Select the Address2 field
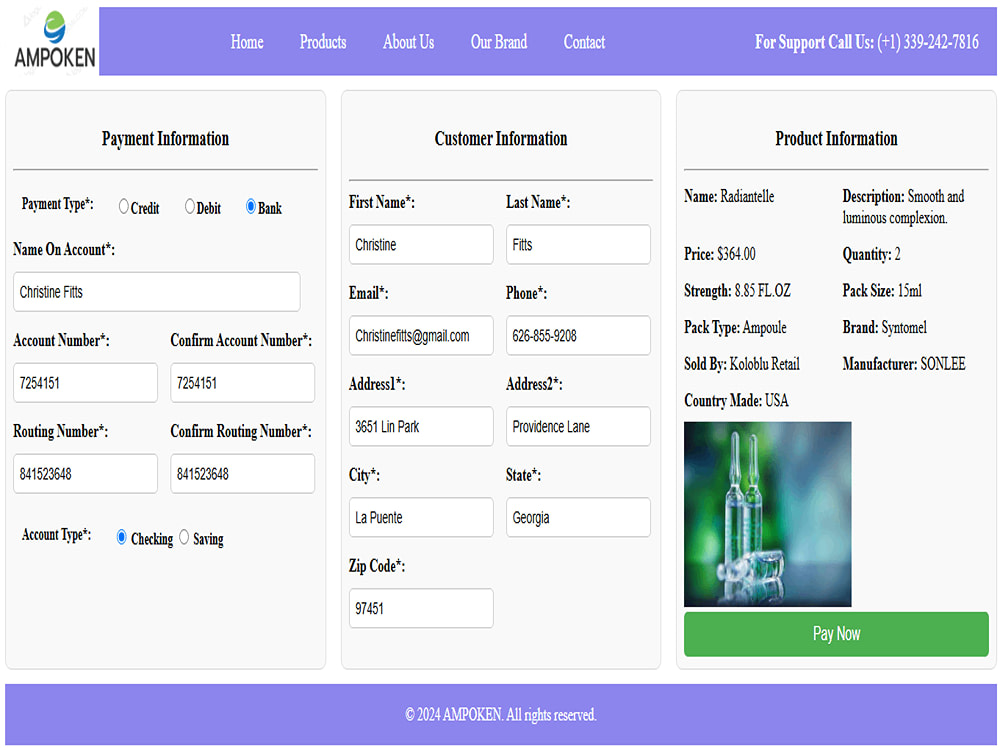 [578, 427]
